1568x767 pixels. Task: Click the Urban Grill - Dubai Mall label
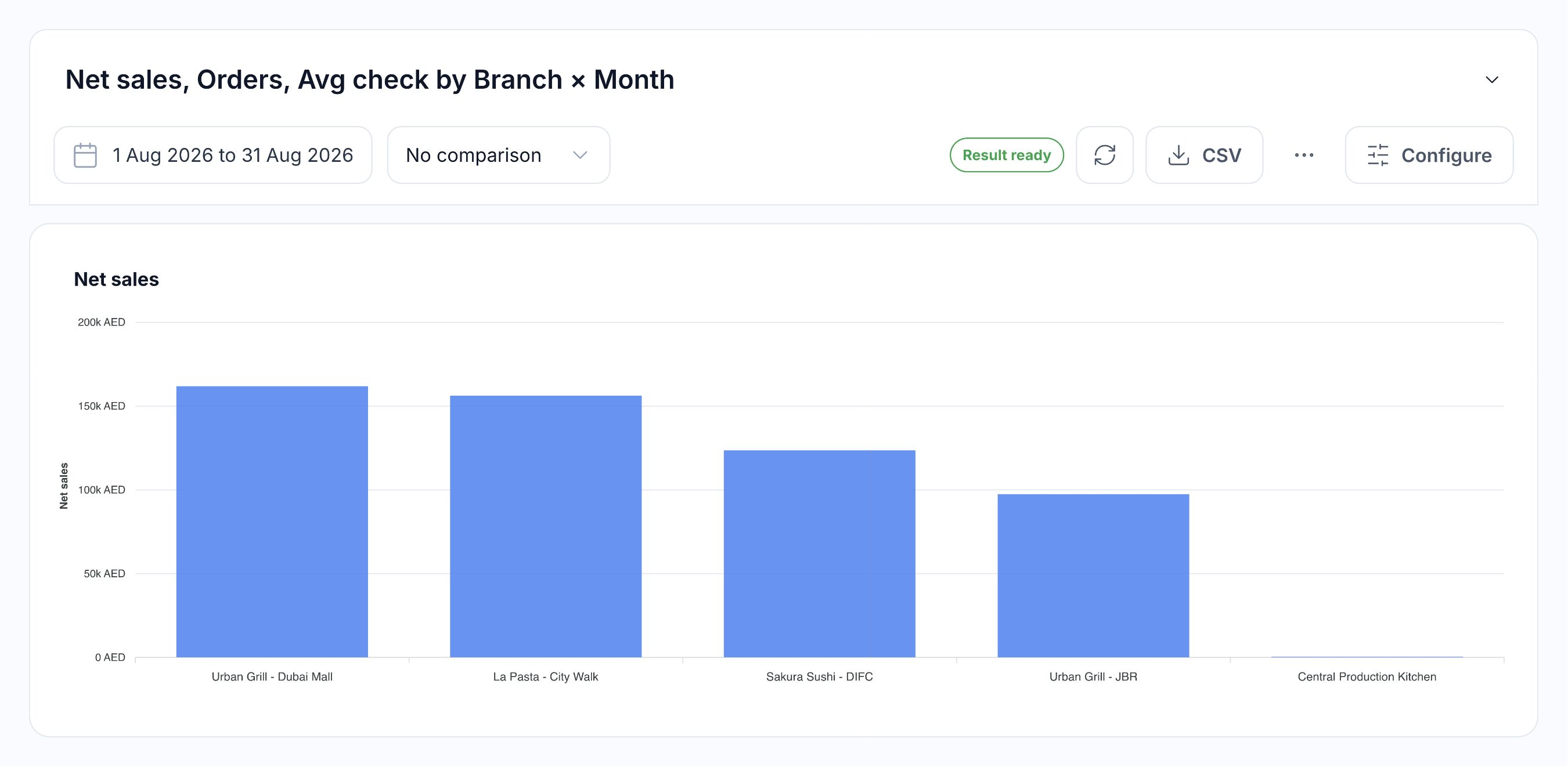(272, 677)
